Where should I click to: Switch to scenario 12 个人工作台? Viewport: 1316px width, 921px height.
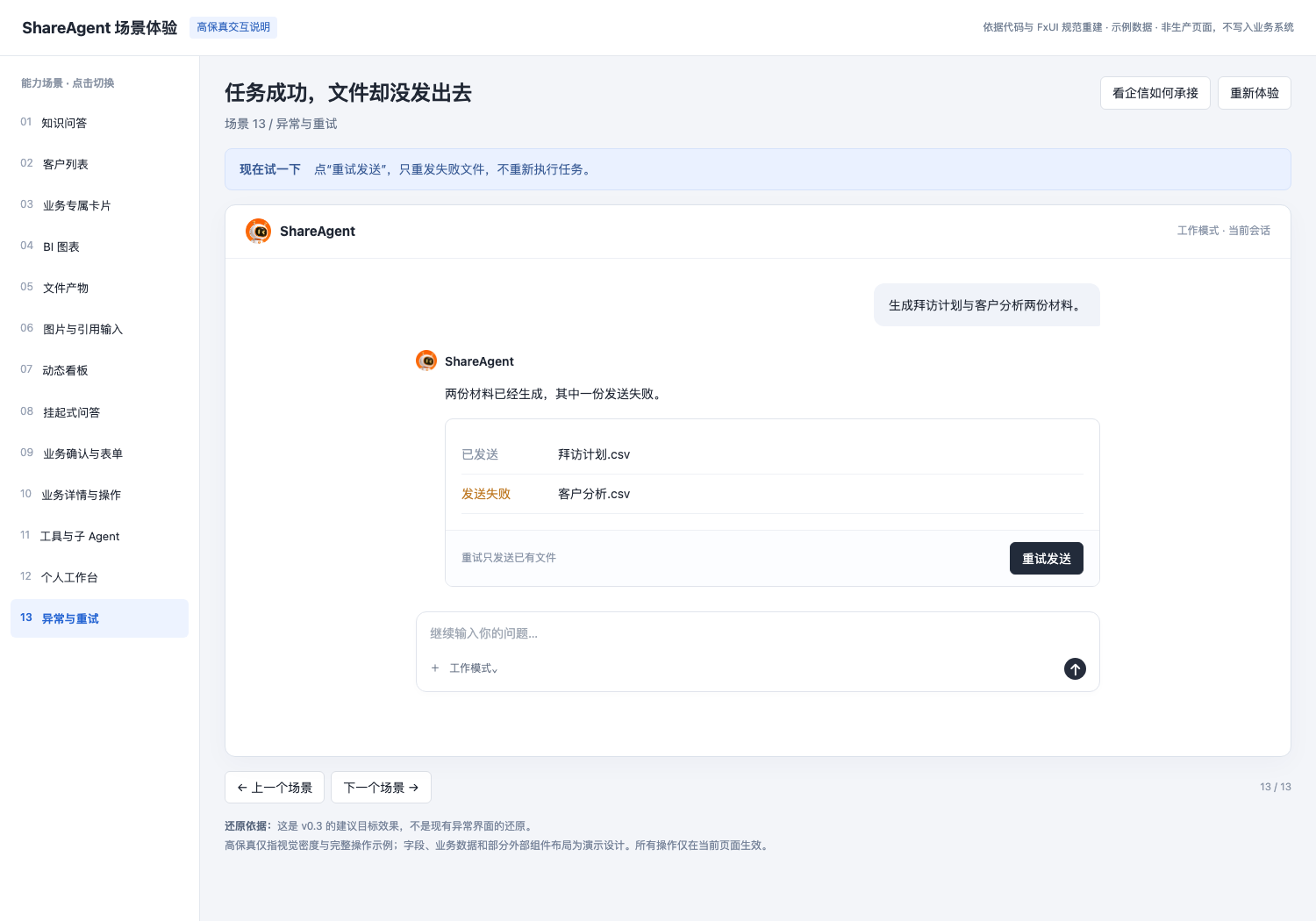[x=99, y=577]
